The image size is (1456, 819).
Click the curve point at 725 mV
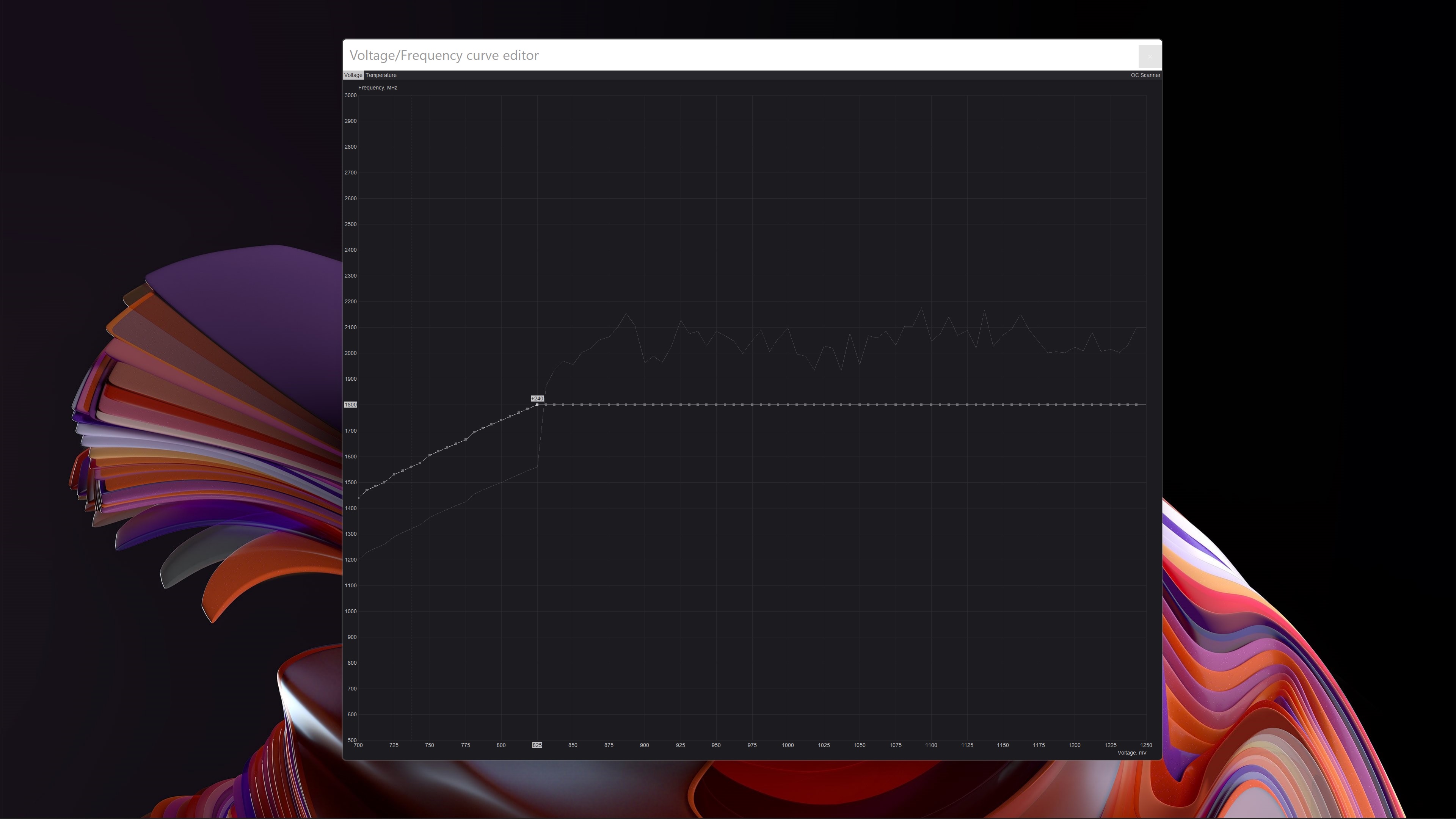tap(394, 474)
